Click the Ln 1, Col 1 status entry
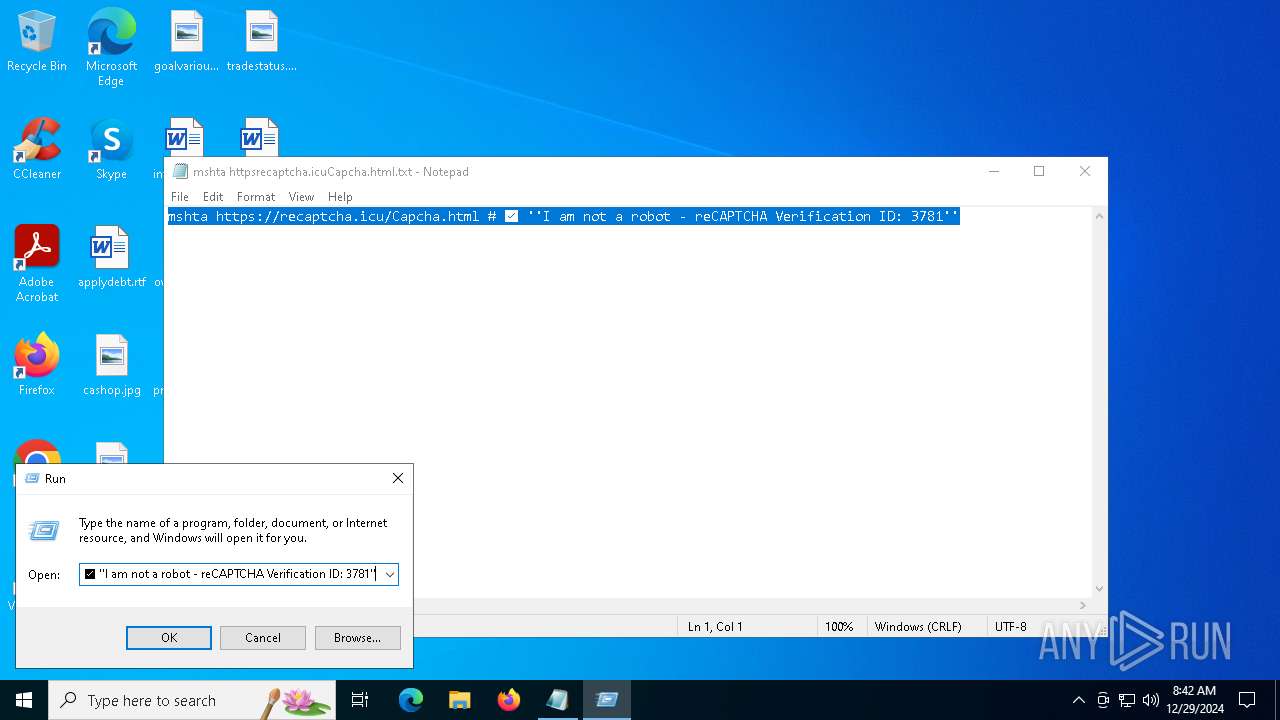The height and width of the screenshot is (720, 1280). point(715,627)
